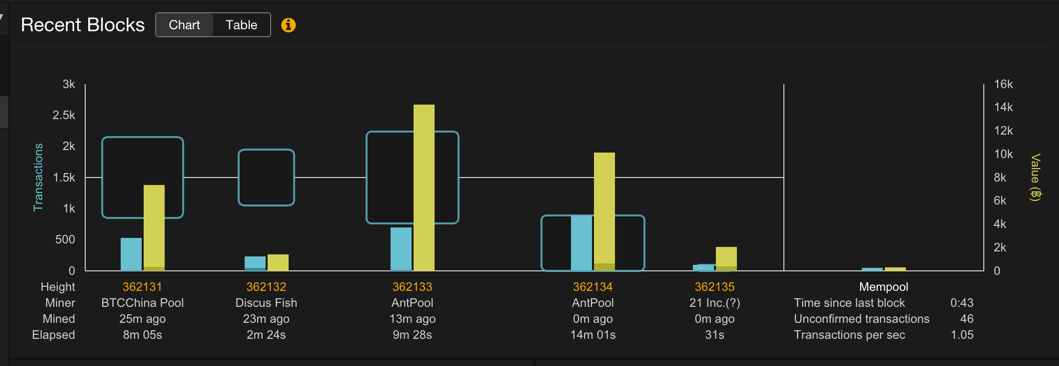
Task: Select the rounded block outline for BTCChina Pool
Action: pyautogui.click(x=143, y=178)
